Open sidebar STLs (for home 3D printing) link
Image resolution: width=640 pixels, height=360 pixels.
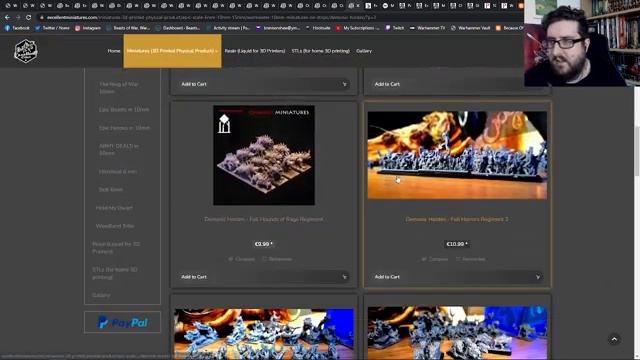pos(115,273)
